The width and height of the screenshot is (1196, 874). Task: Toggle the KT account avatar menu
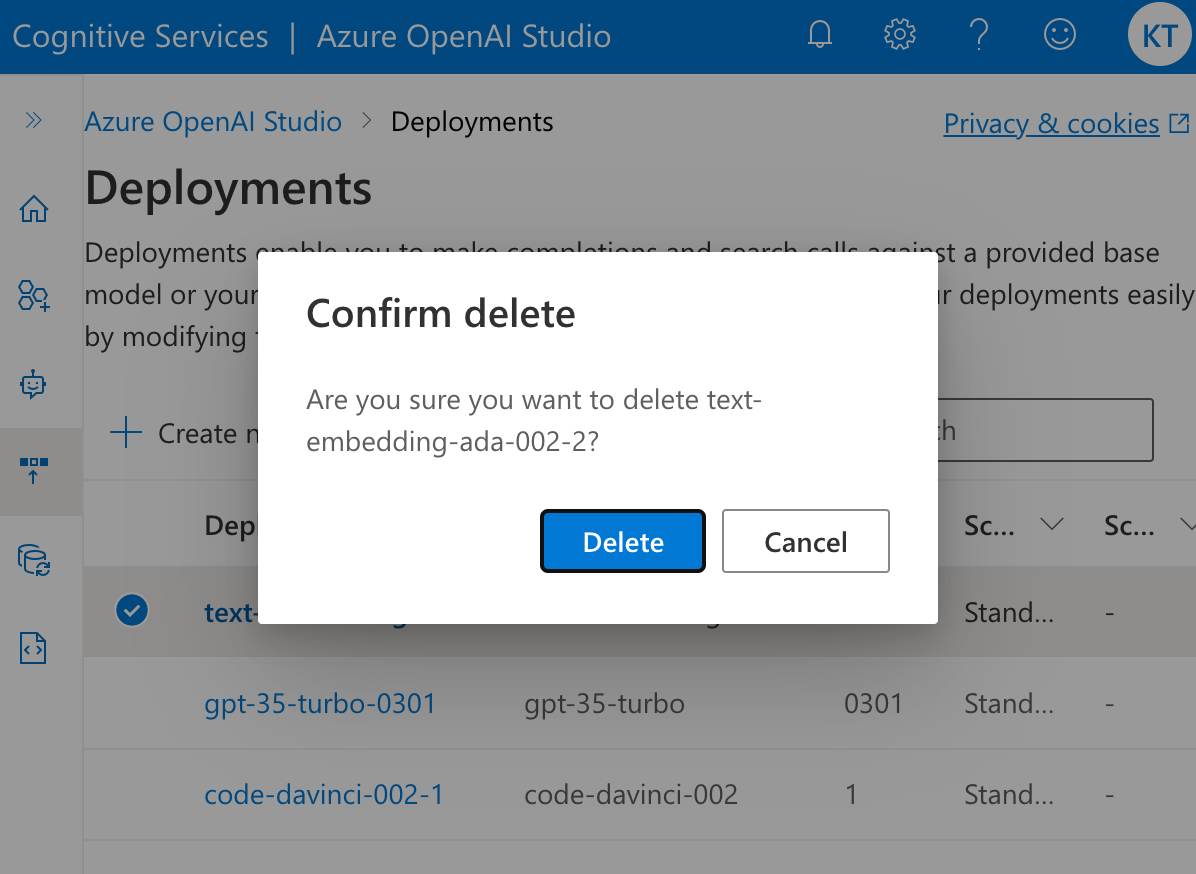tap(1158, 34)
